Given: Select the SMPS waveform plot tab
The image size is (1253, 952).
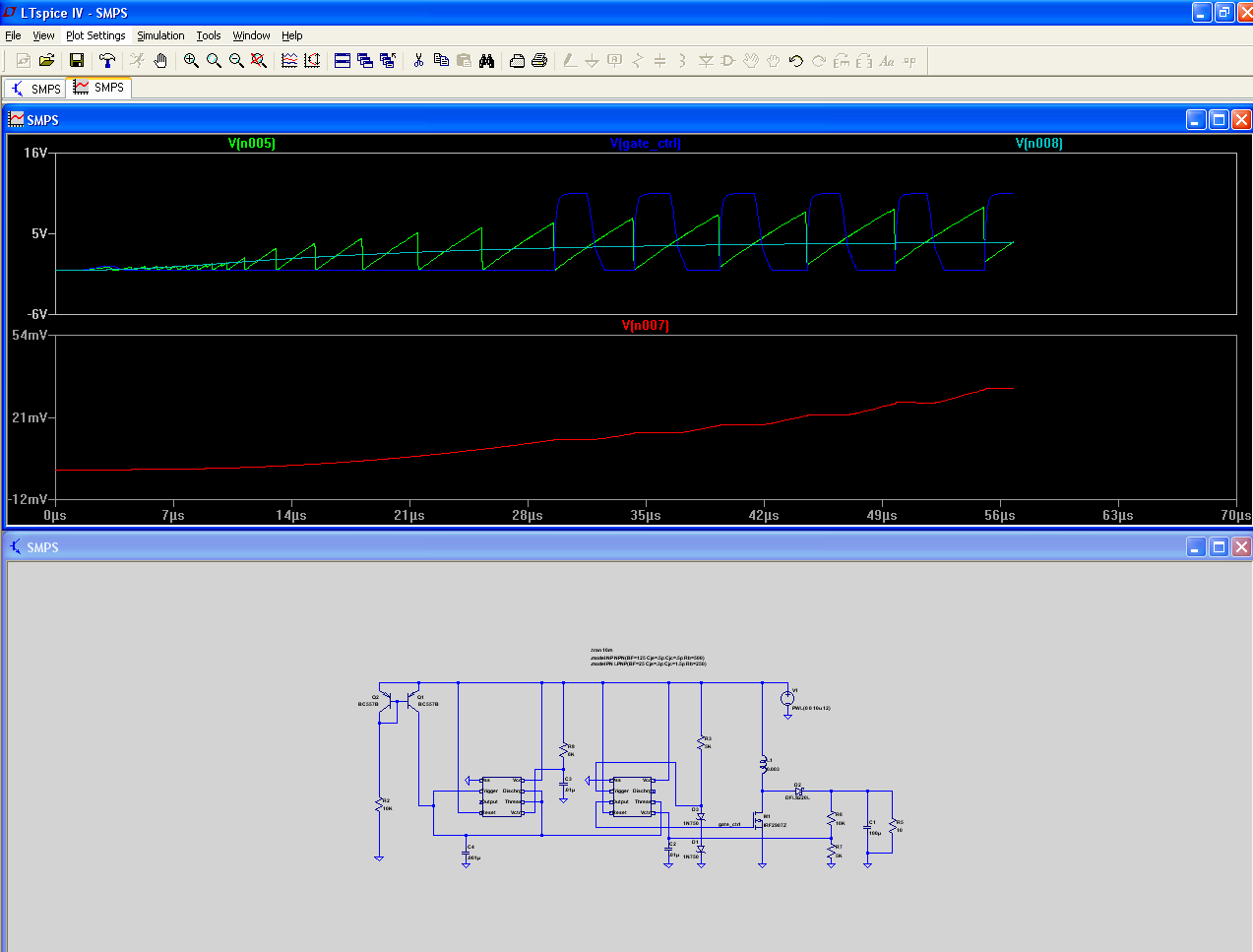Looking at the screenshot, I should [98, 88].
